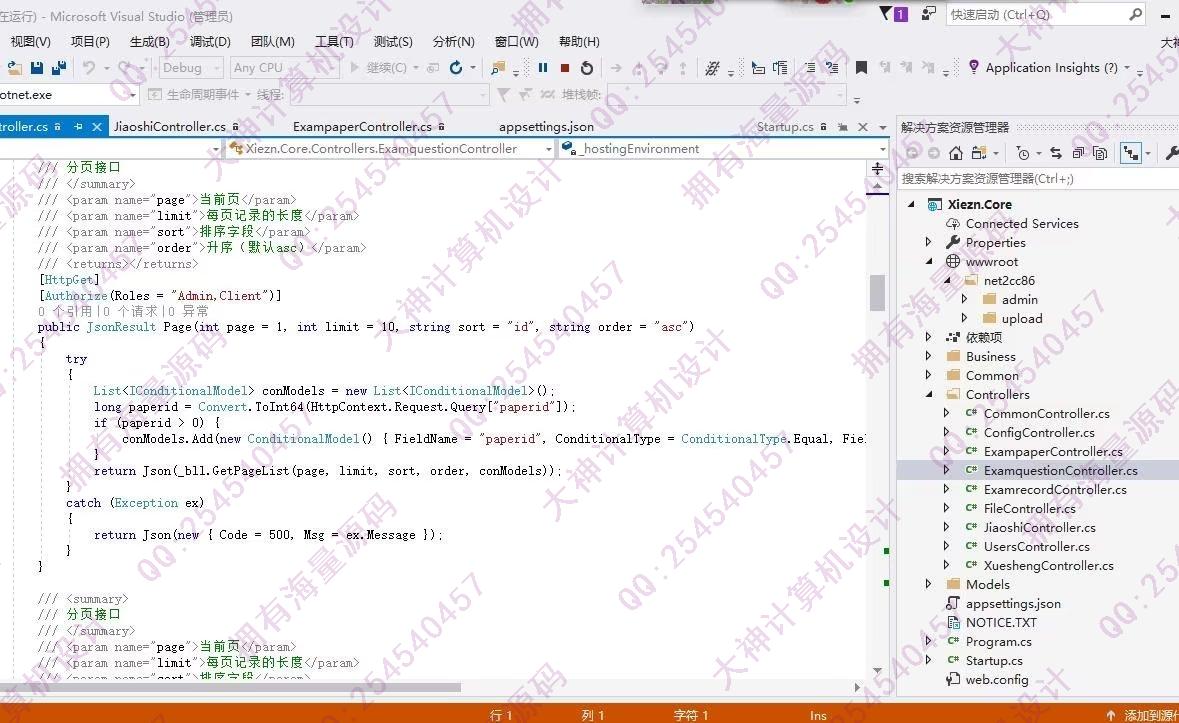The height and width of the screenshot is (723, 1179).
Task: Expand the Common folder
Action: point(929,374)
